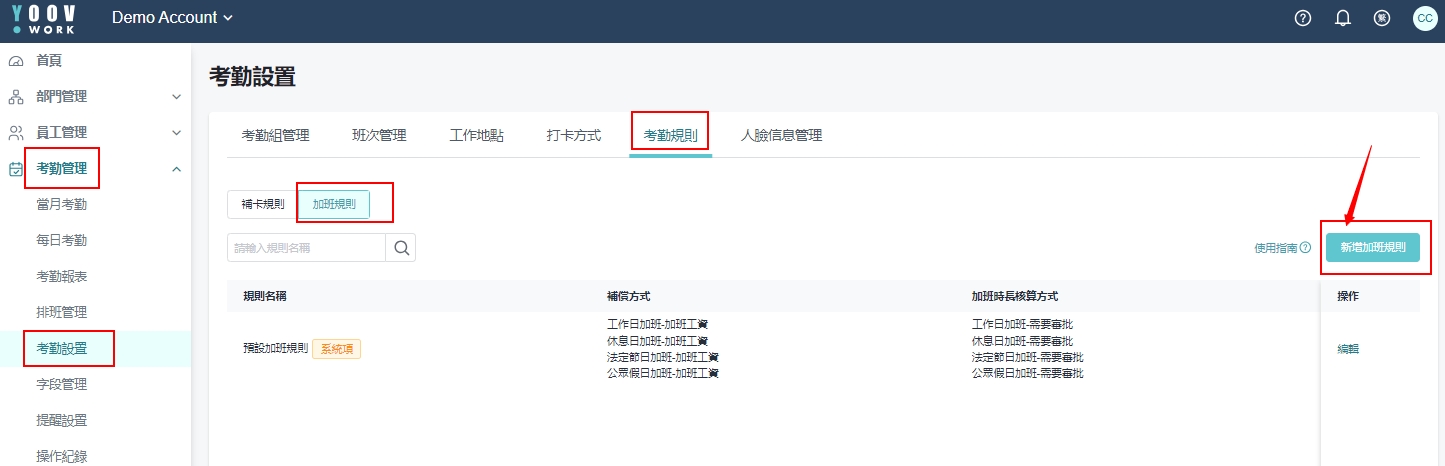
Task: Click the help question mark icon
Action: click(1302, 18)
